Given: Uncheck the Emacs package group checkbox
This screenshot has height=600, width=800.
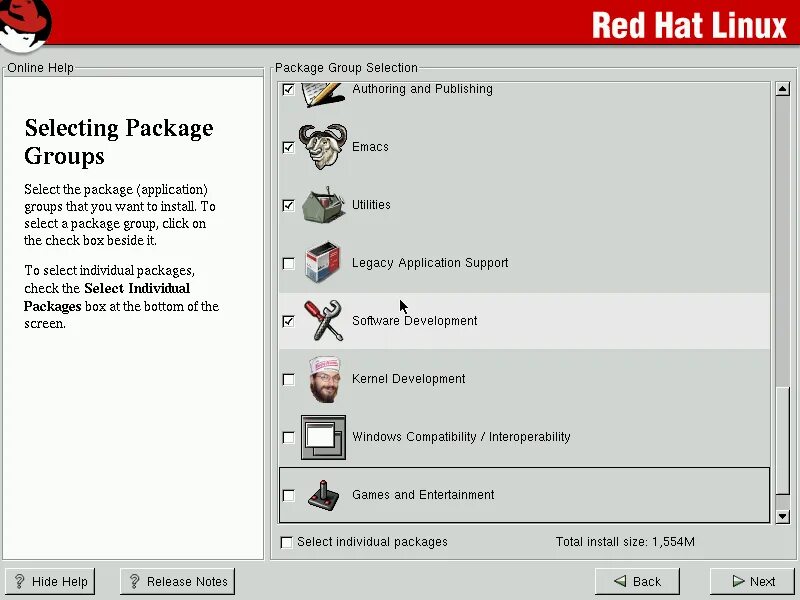Looking at the screenshot, I should click(288, 147).
